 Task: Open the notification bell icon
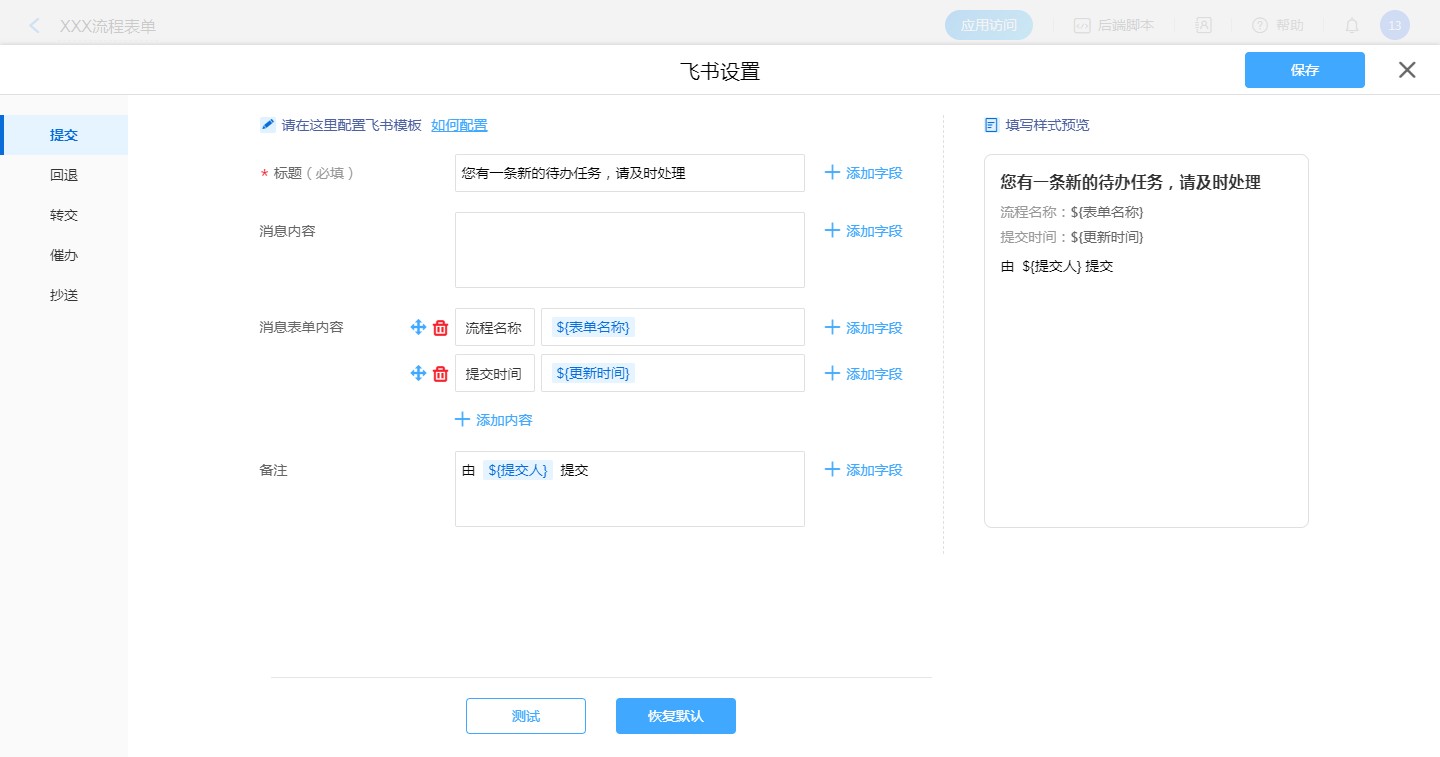click(x=1351, y=26)
